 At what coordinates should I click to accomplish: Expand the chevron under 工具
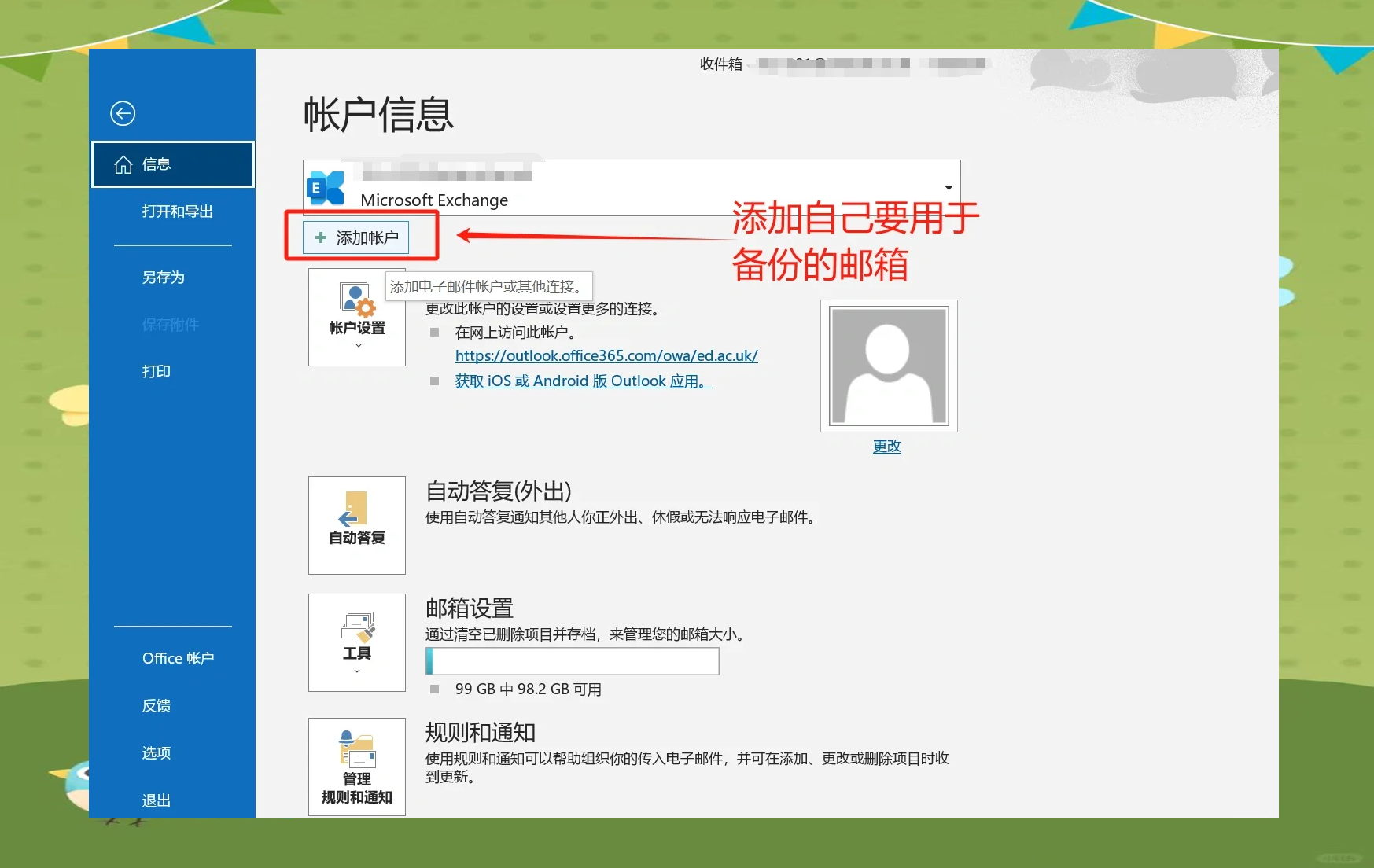[357, 671]
